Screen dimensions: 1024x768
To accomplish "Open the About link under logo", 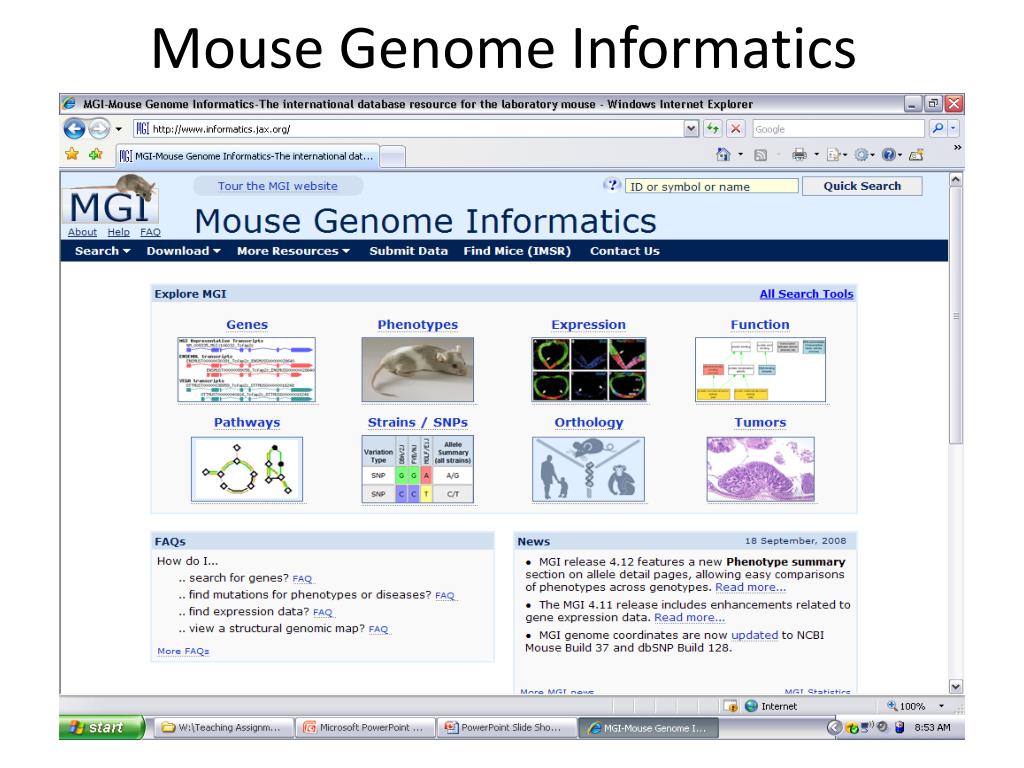I will click(x=82, y=232).
